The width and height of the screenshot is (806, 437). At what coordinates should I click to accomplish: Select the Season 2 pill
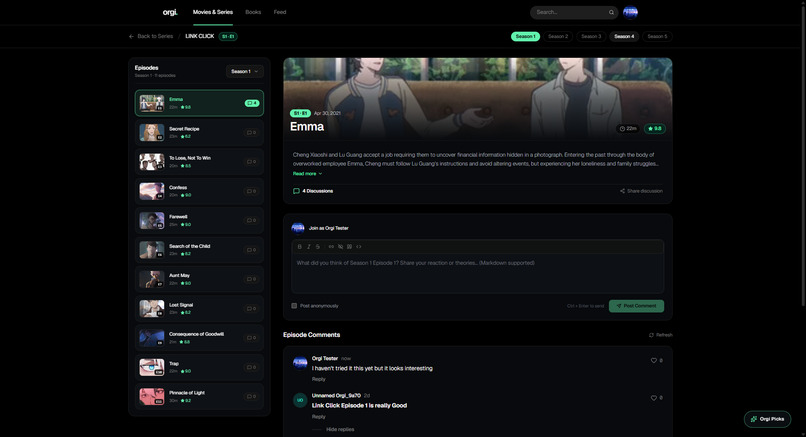click(558, 37)
